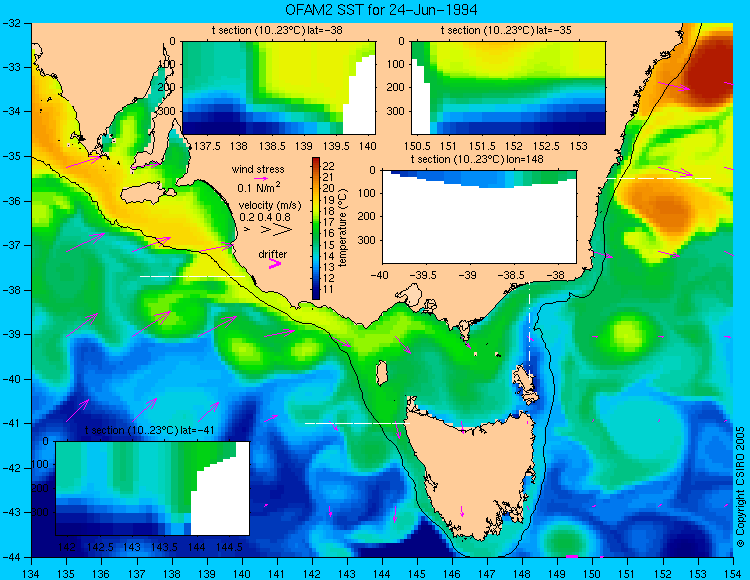Viewport: 750px width, 580px height.
Task: Click the OFAM2 SST 24-Jun-1994 title
Action: click(x=381, y=10)
